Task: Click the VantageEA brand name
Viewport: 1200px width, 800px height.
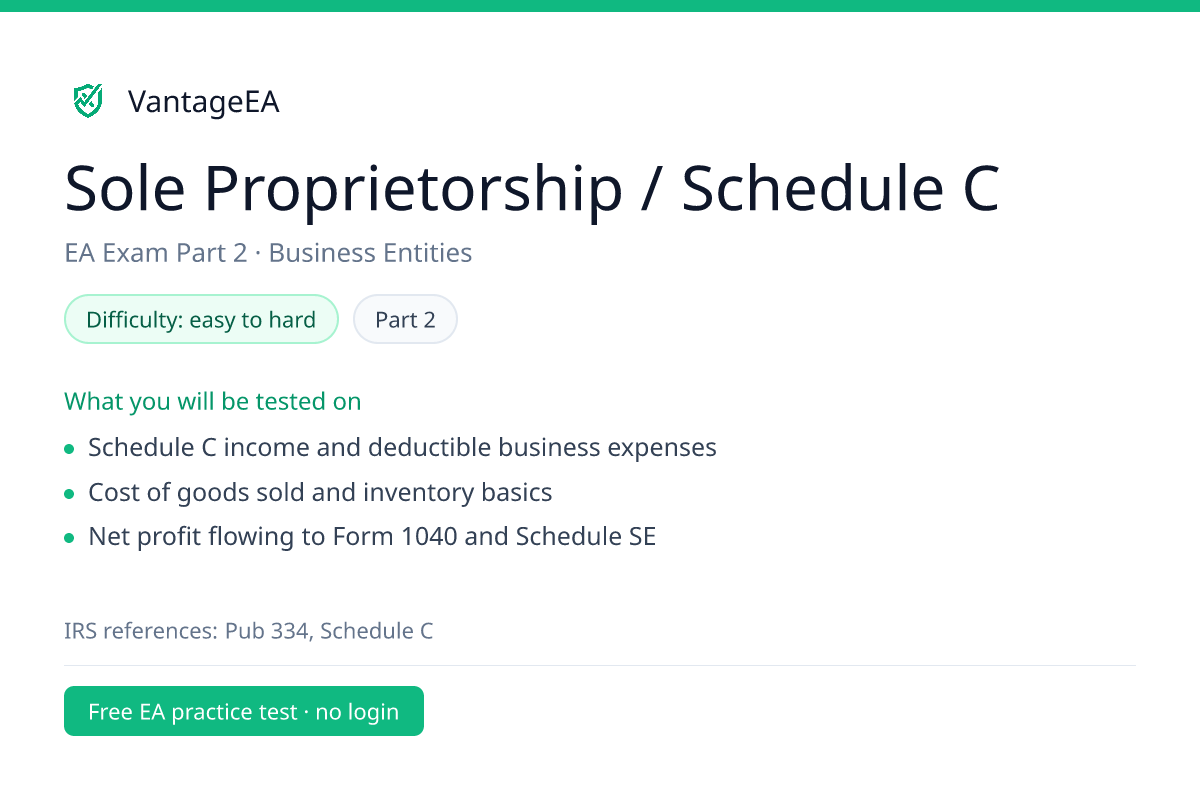Action: click(x=204, y=102)
